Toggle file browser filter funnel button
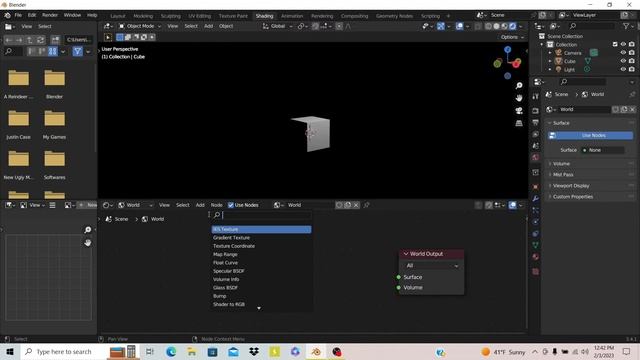Viewport: 640px width, 360px height. [x=78, y=51]
